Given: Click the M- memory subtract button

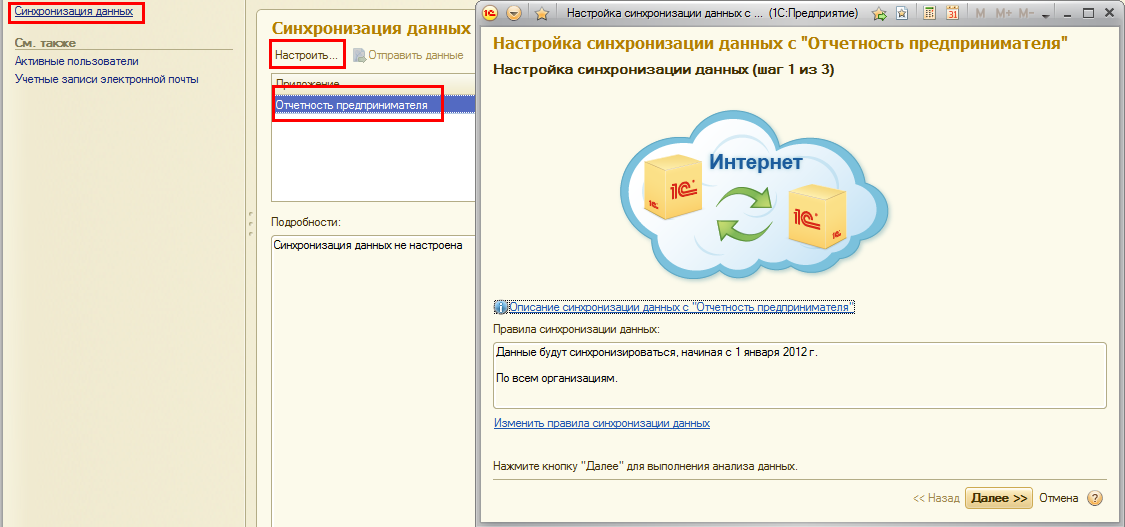Looking at the screenshot, I should click(1026, 14).
